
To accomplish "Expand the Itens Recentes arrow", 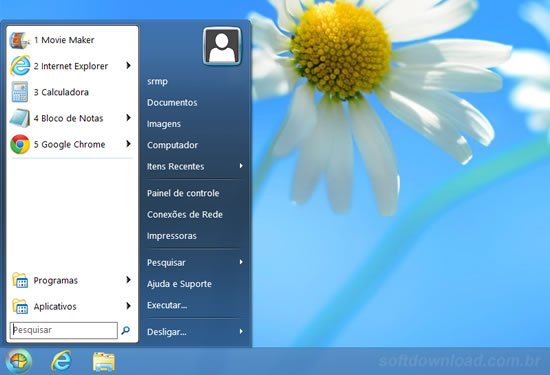I will pos(241,166).
